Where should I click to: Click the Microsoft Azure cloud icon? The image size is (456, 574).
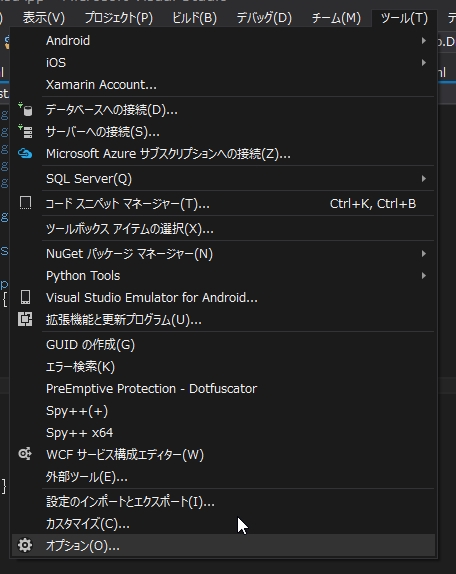[25, 153]
